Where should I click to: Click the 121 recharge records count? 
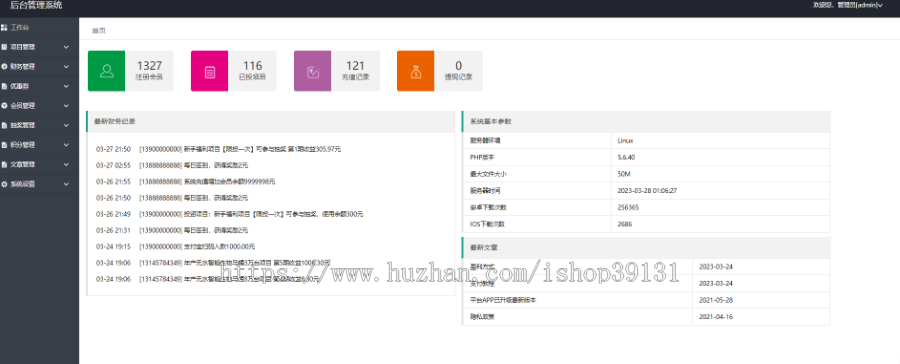355,65
